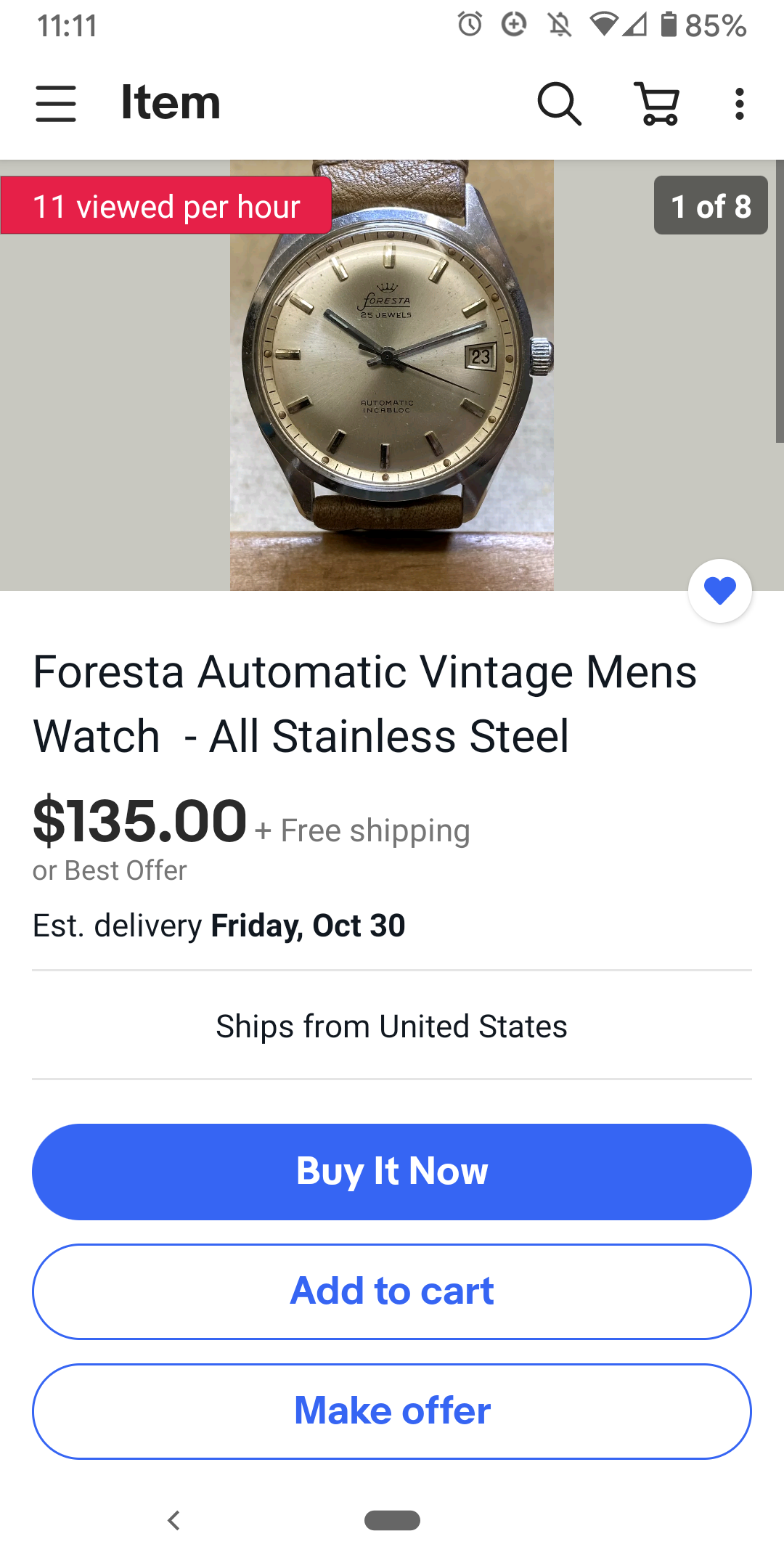This screenshot has width=784, height=1568.
Task: Tap the search magnifier icon
Action: click(x=559, y=104)
